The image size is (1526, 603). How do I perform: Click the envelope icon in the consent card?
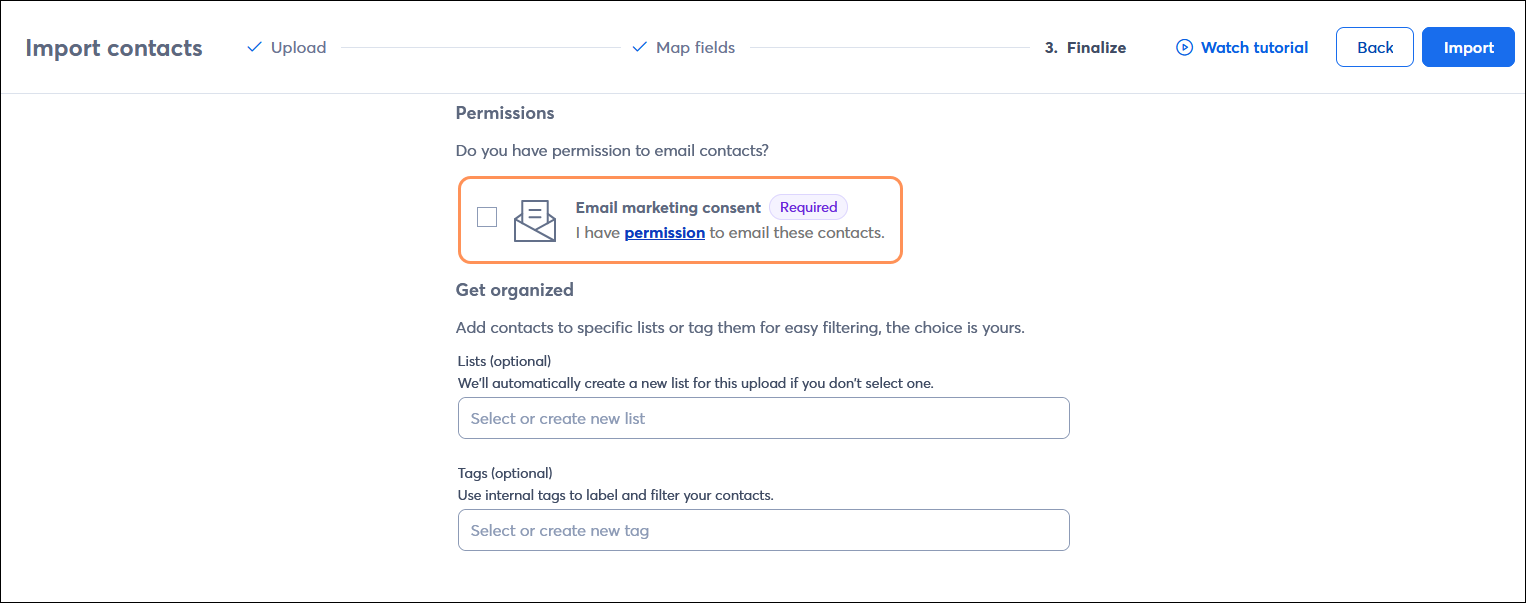535,220
